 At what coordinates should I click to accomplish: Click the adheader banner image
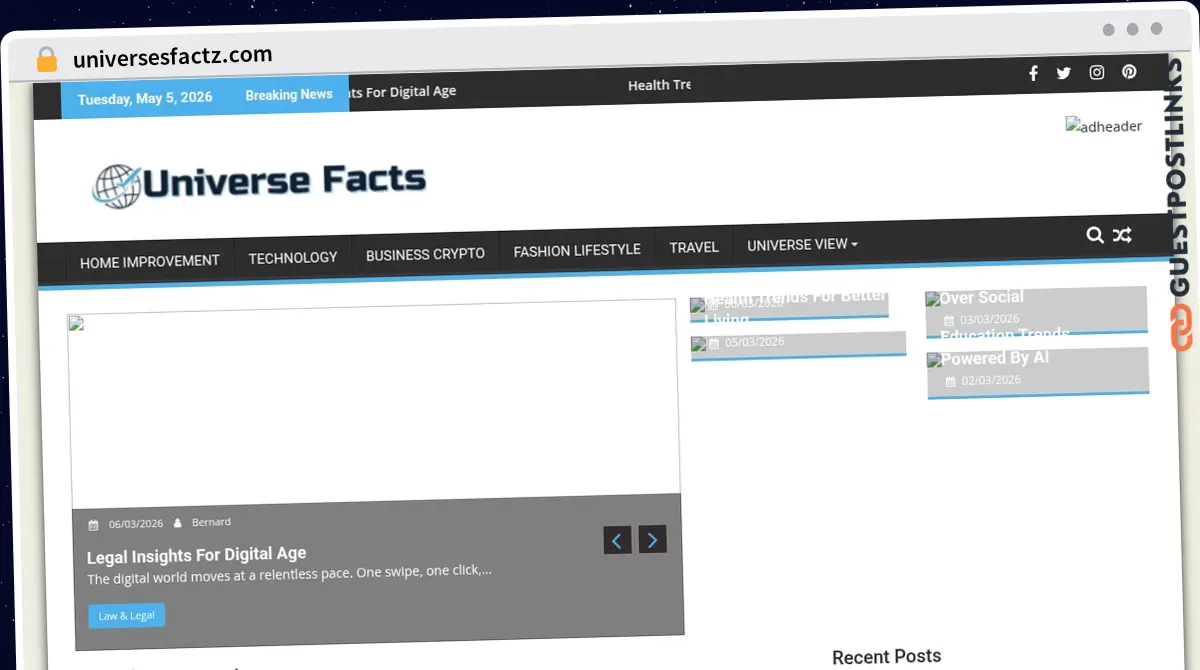[1103, 126]
